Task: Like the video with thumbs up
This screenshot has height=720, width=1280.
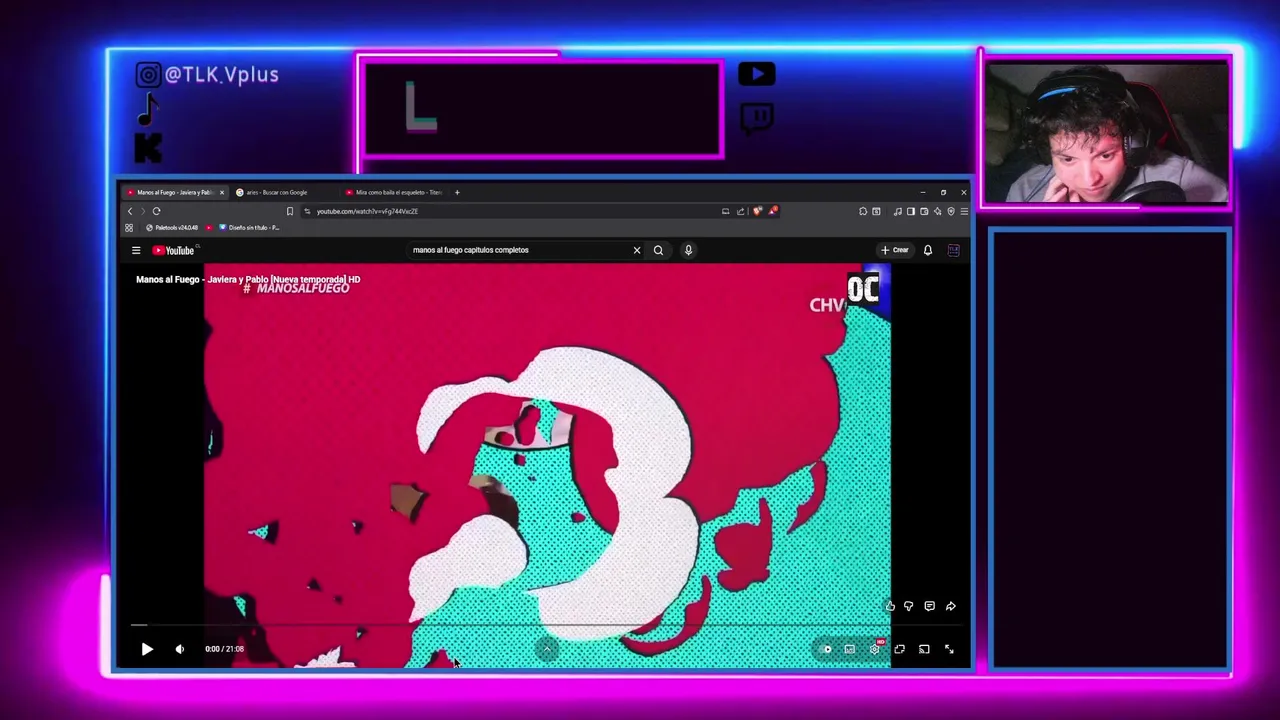Action: click(890, 606)
